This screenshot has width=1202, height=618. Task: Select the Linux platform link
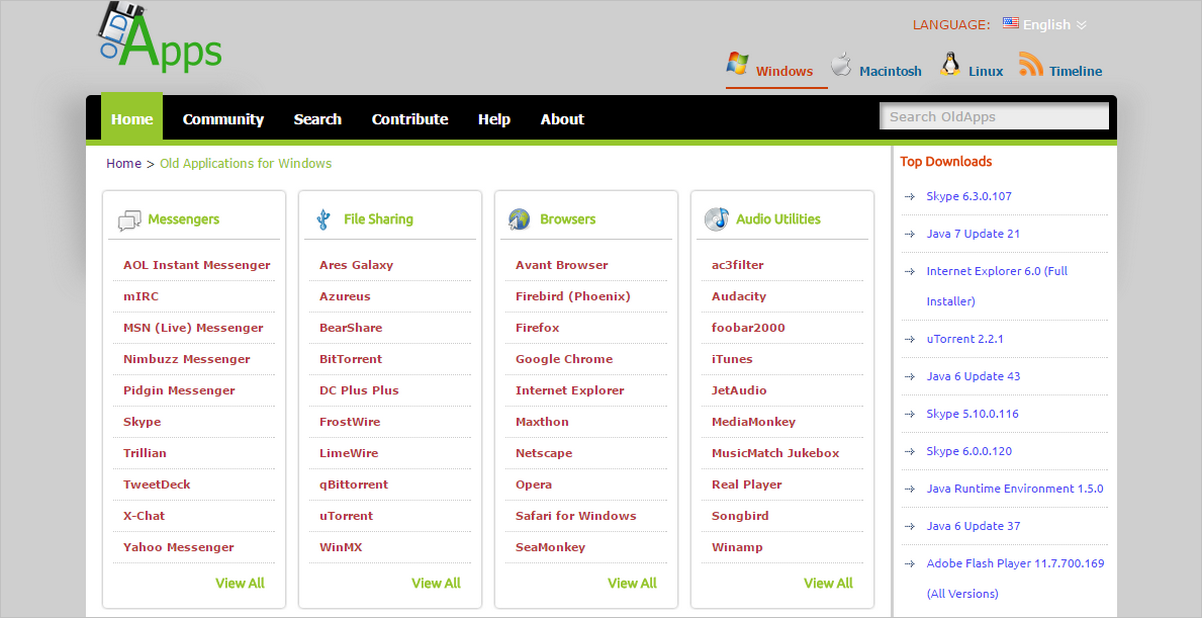pyautogui.click(x=986, y=71)
